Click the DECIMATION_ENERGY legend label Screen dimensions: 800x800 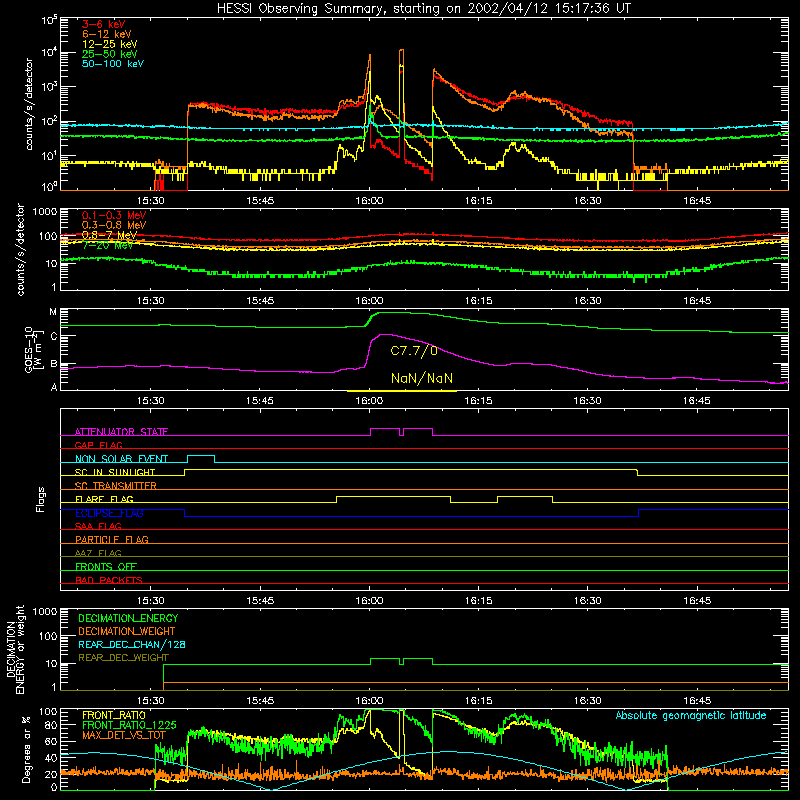(x=128, y=618)
